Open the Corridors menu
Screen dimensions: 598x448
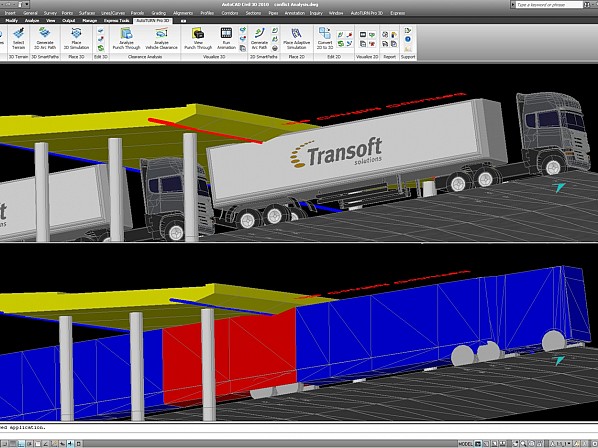point(230,13)
